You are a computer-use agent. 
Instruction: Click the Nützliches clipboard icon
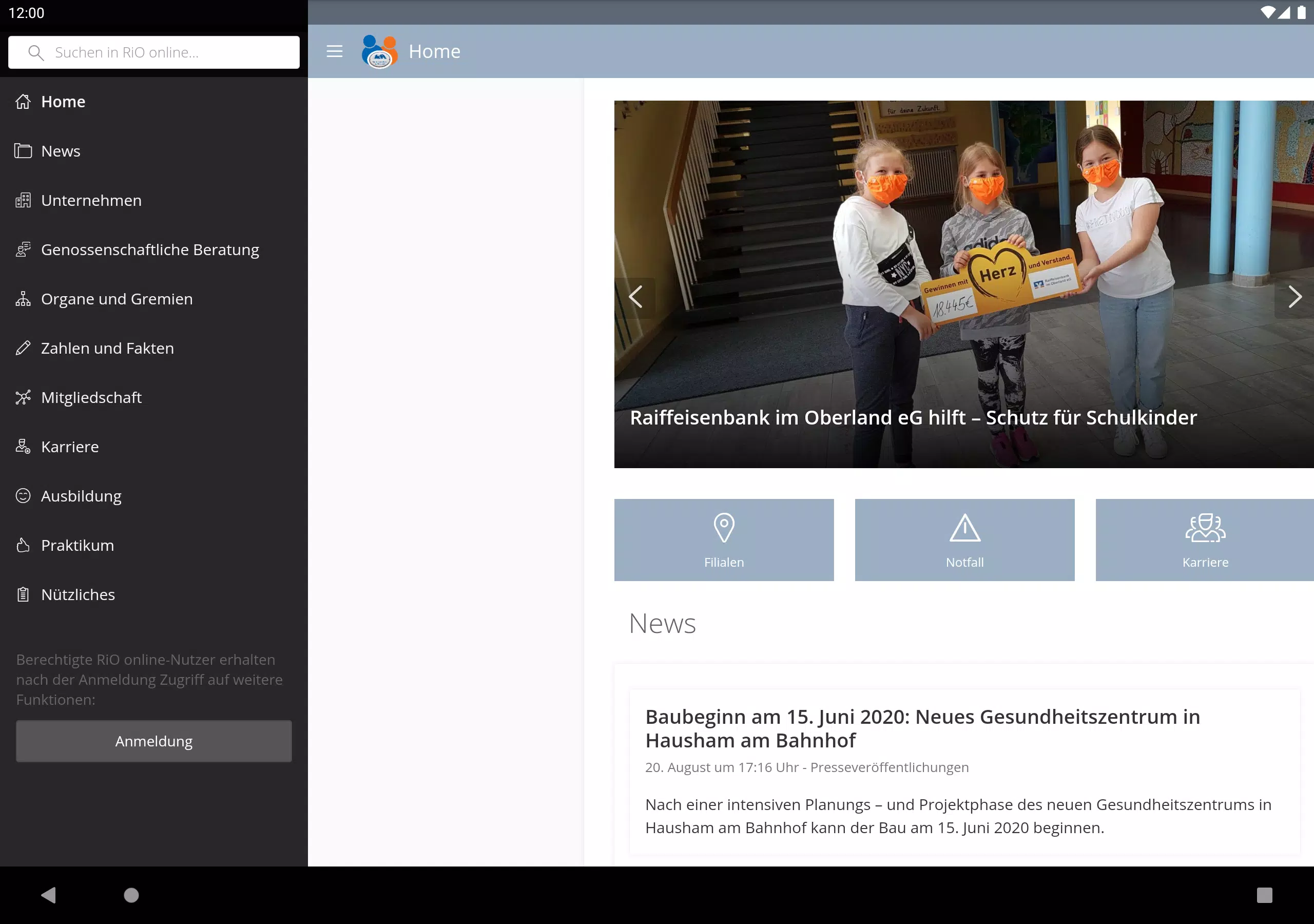point(23,594)
